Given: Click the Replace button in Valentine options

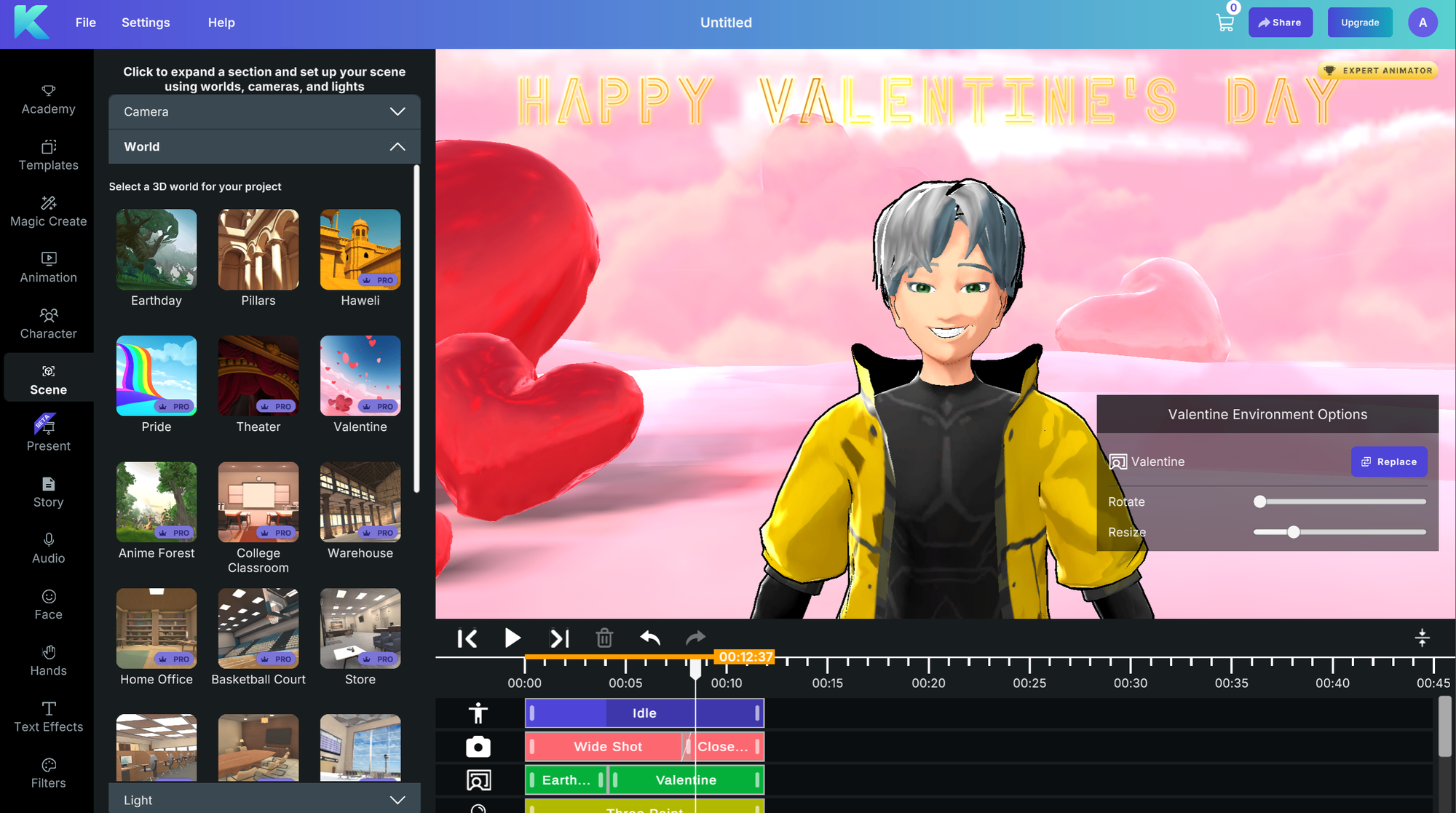Looking at the screenshot, I should 1388,461.
